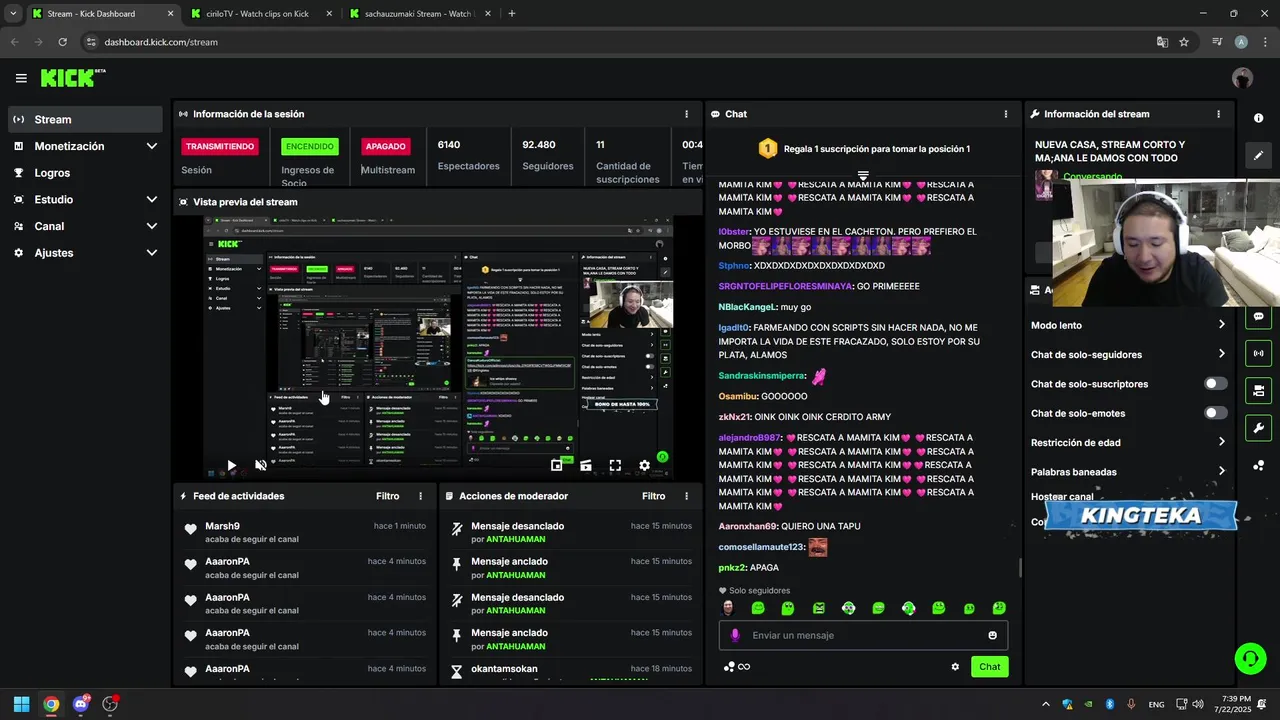
Task: Click the APAGADO multistream badge
Action: pyautogui.click(x=385, y=146)
